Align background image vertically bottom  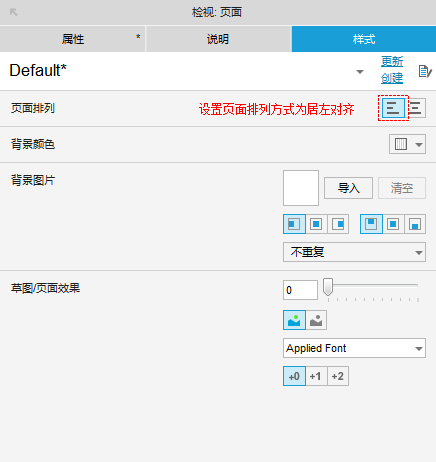point(415,224)
